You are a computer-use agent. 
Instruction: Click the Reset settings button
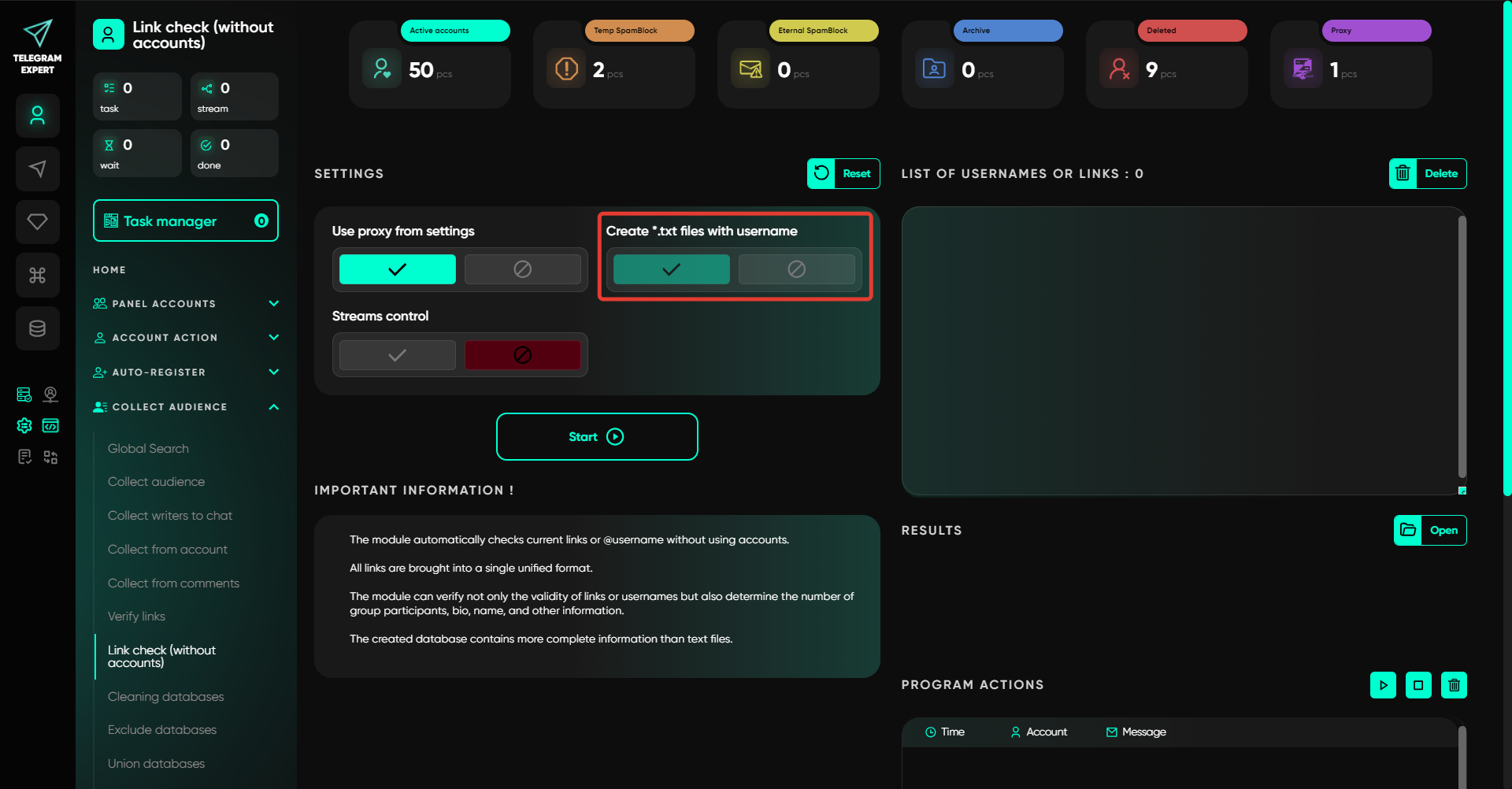tap(843, 174)
